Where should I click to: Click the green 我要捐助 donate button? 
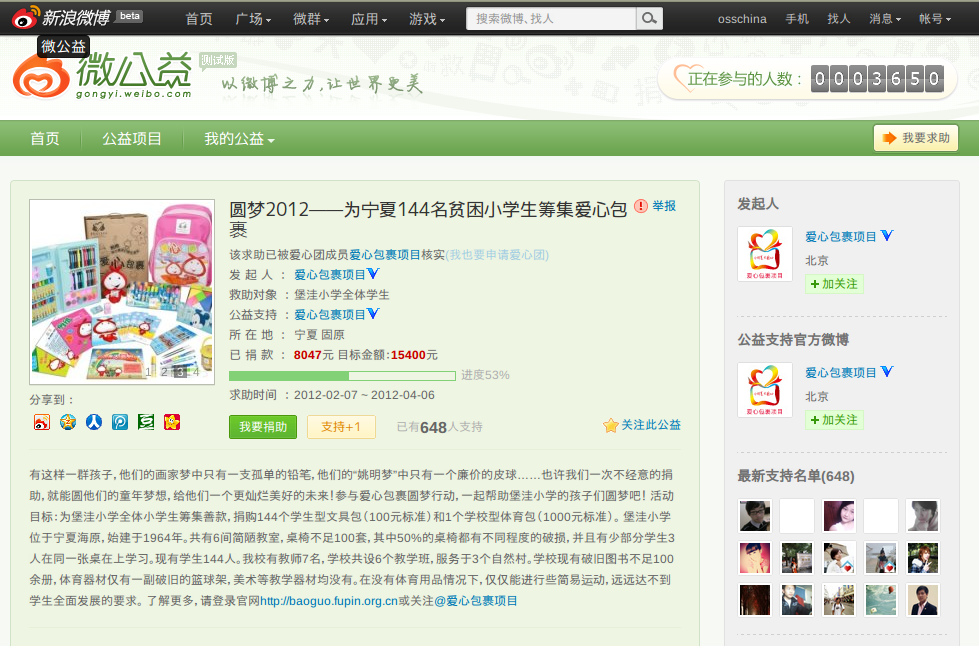(263, 427)
